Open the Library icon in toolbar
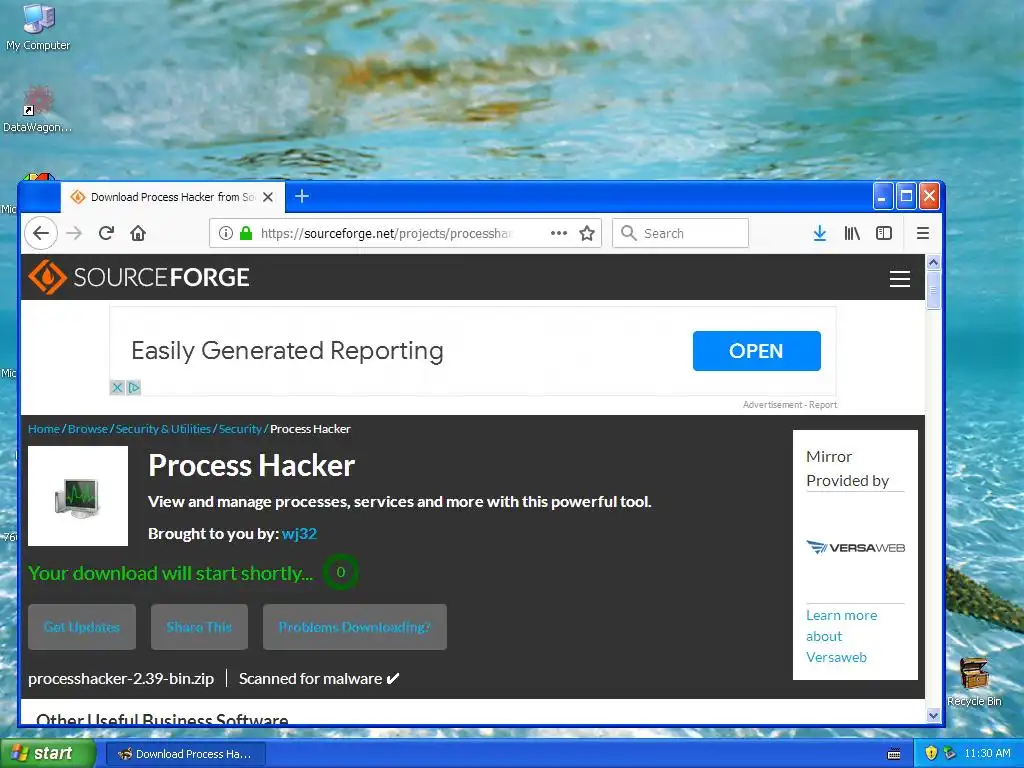This screenshot has height=768, width=1024. [852, 233]
